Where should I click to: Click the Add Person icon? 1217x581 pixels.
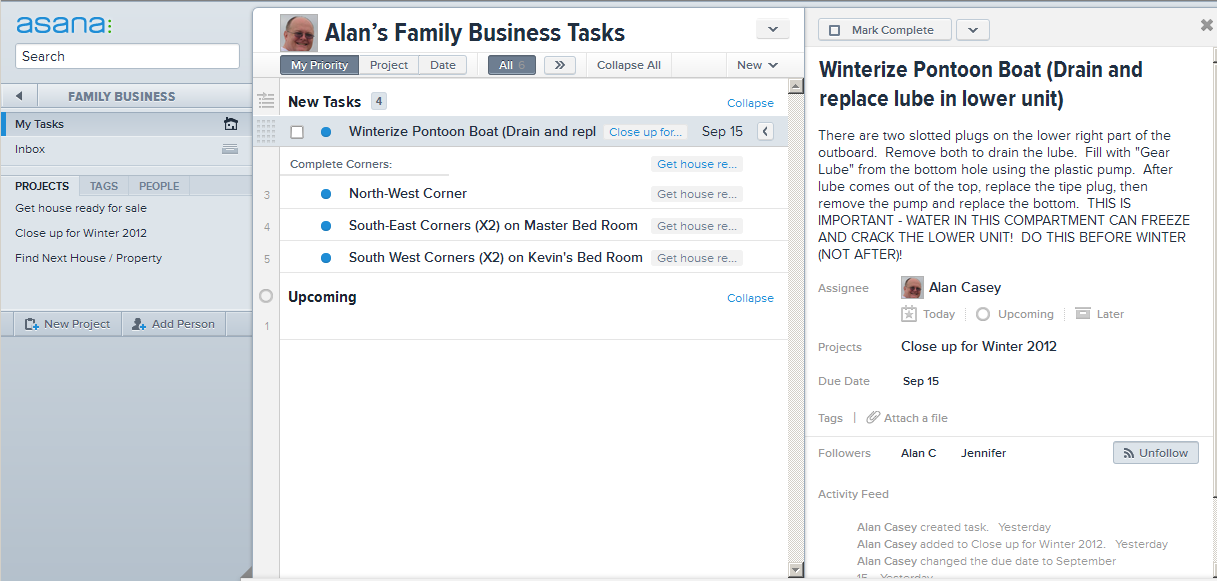139,324
